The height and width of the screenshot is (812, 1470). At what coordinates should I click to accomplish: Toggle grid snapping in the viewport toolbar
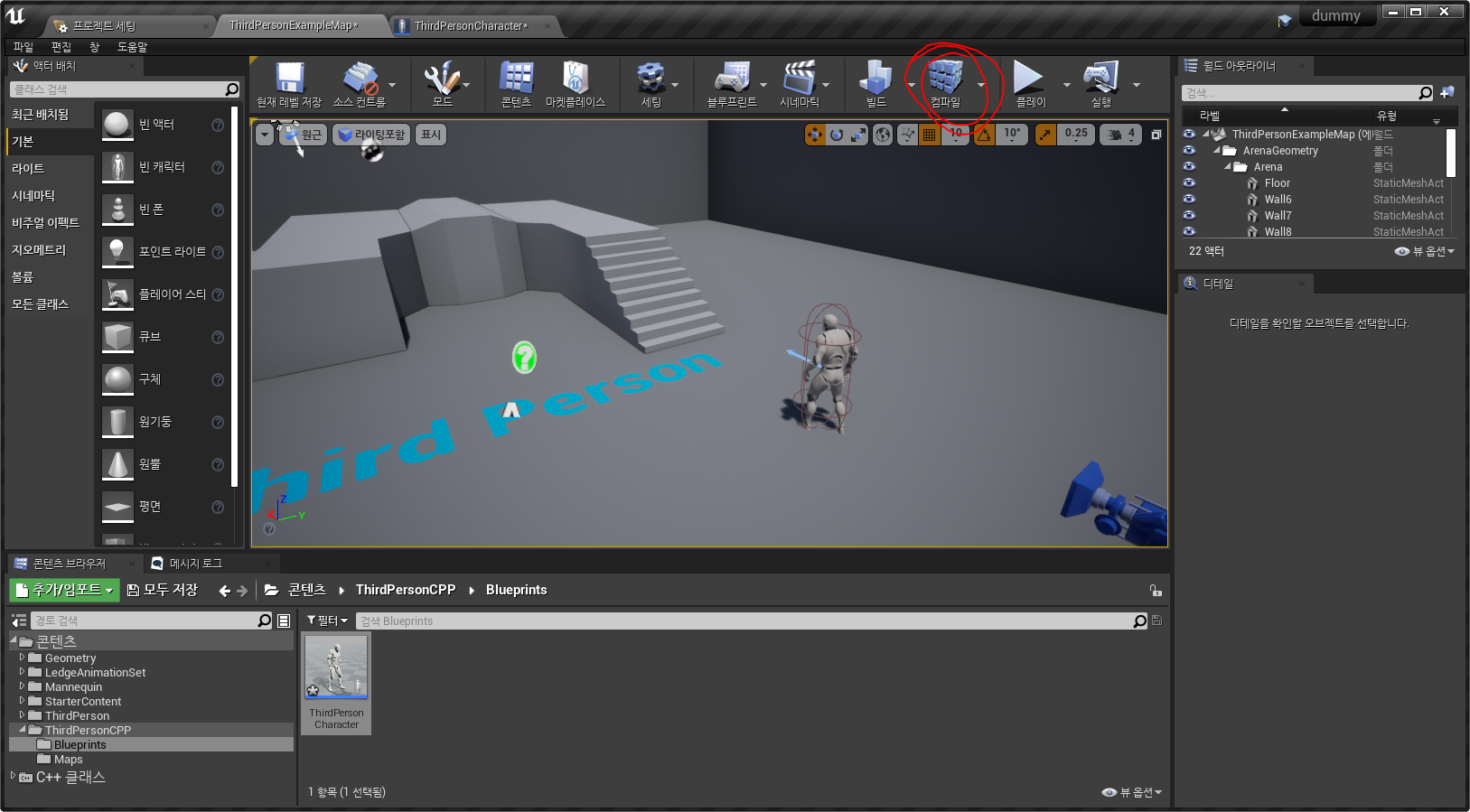tap(929, 135)
